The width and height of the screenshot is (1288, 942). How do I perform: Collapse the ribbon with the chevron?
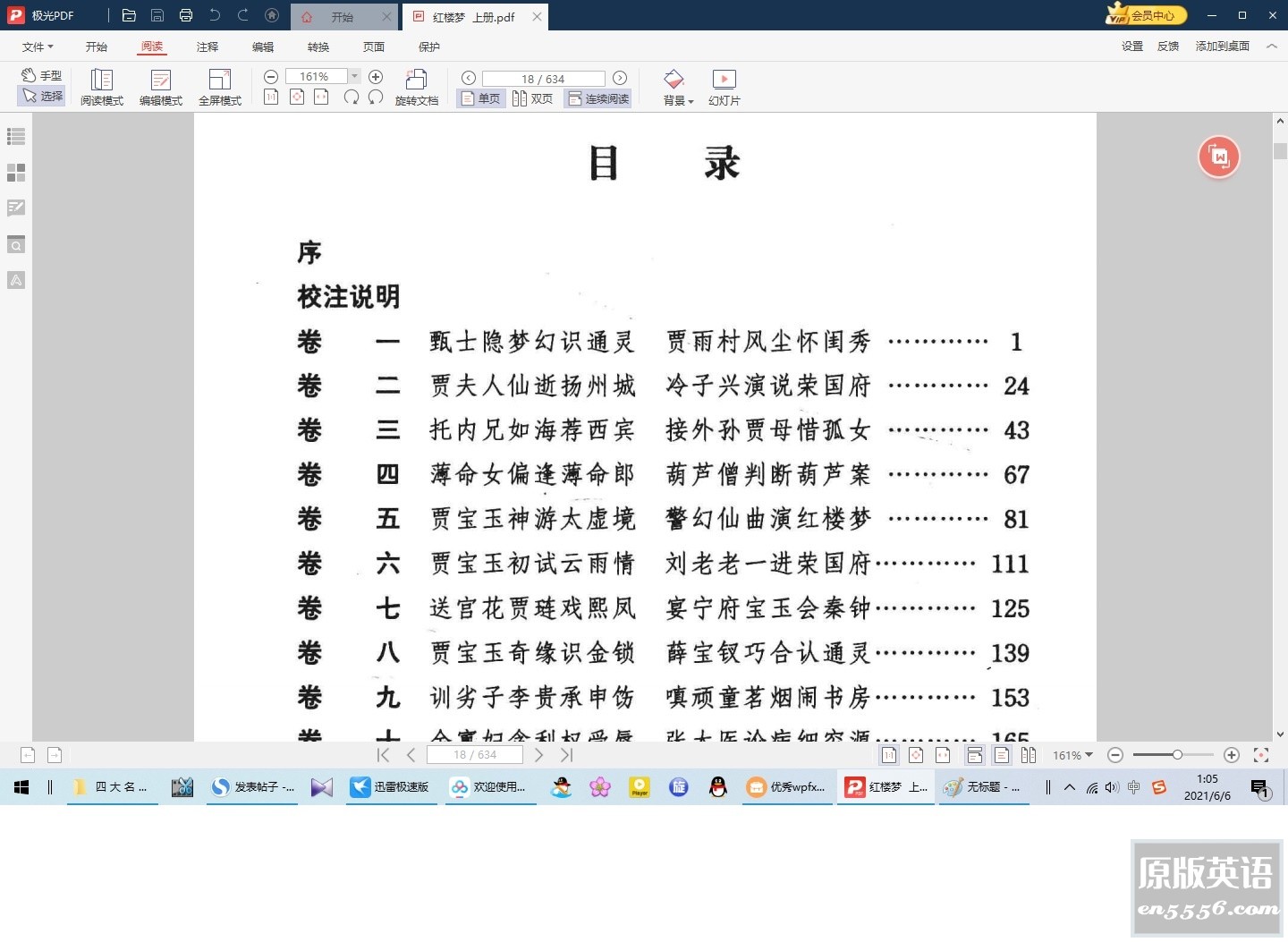(x=1272, y=46)
